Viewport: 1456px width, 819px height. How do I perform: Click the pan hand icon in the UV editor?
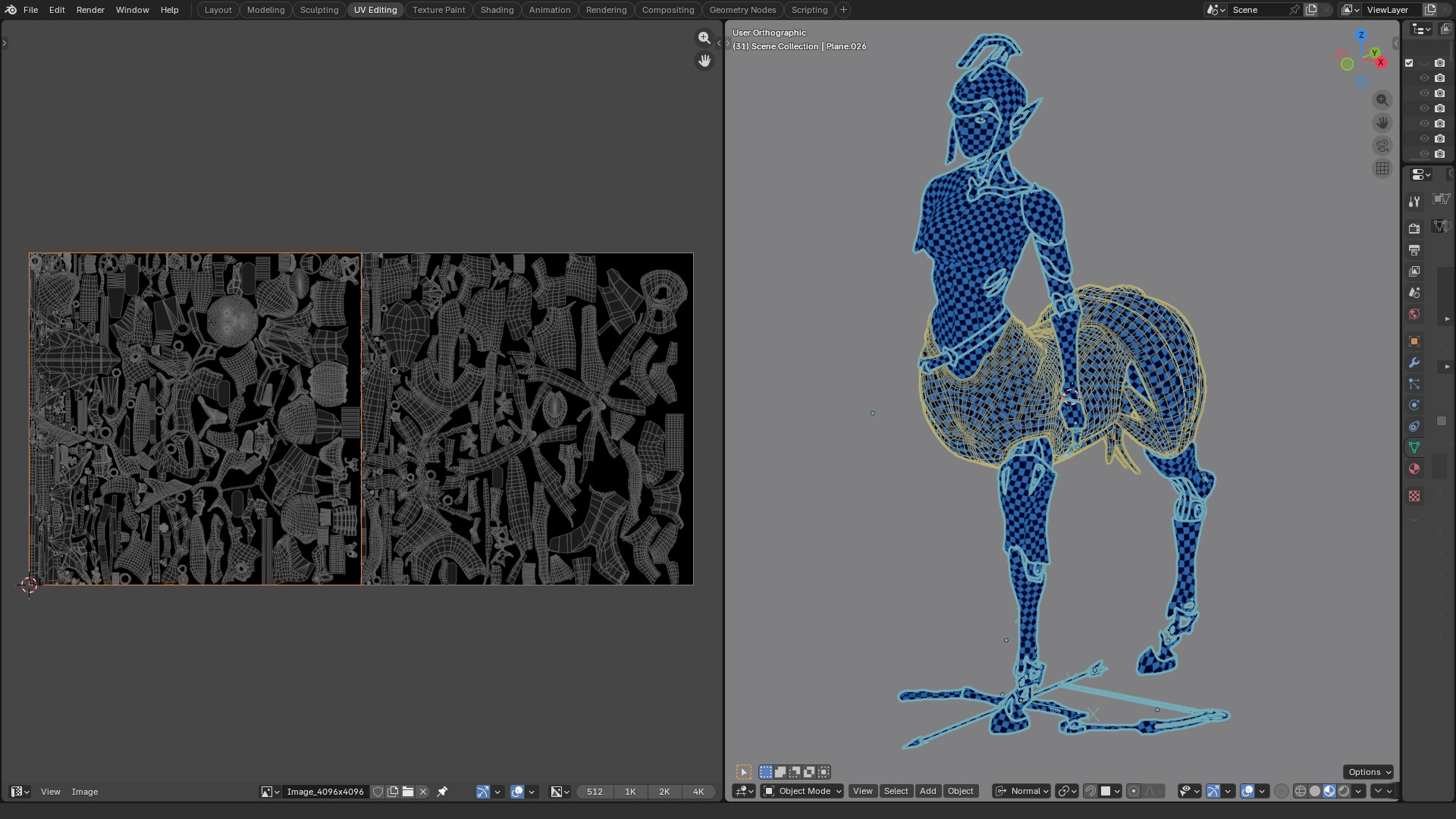[704, 61]
